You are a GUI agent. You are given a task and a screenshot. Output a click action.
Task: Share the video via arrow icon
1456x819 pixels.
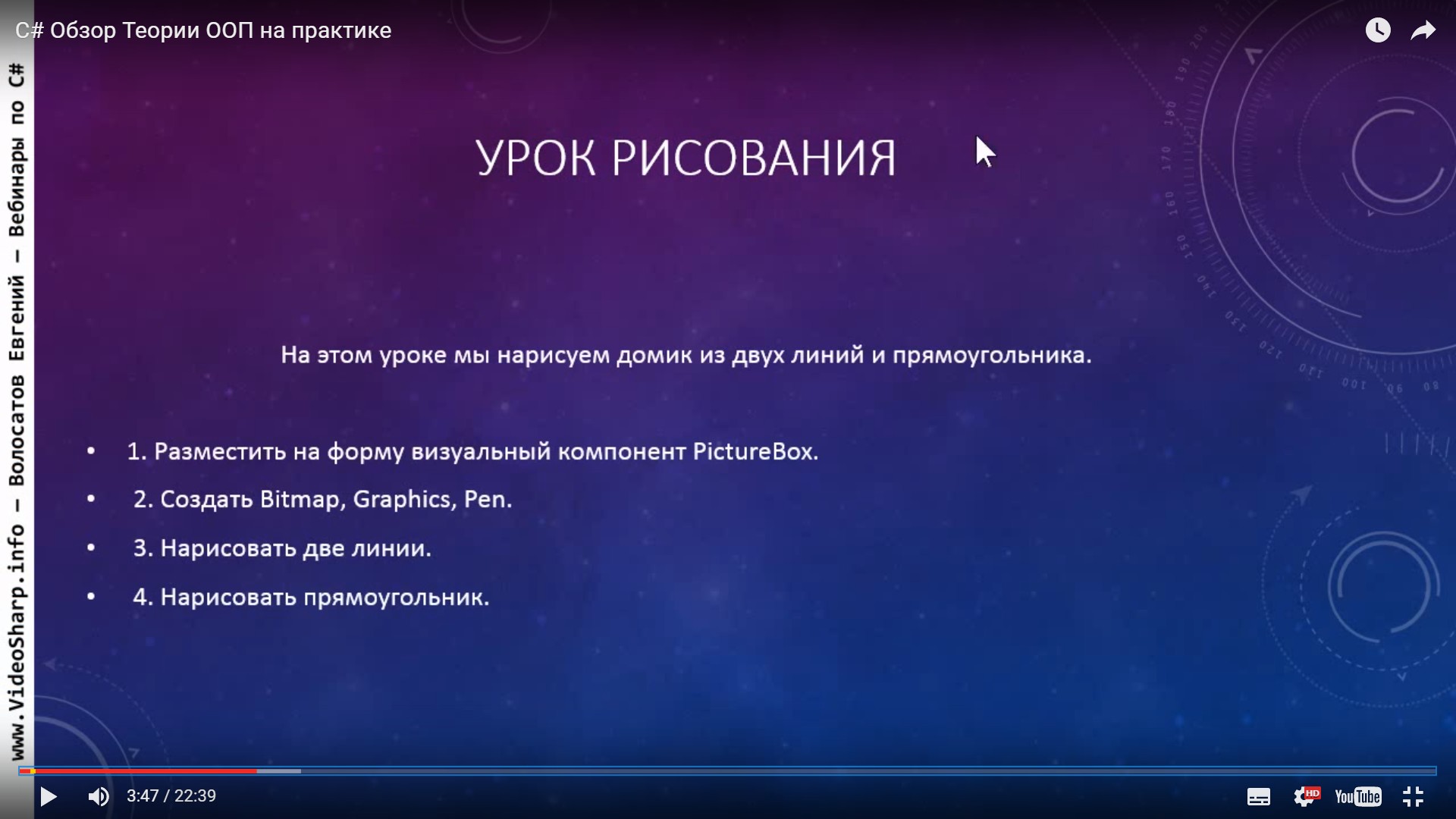point(1423,30)
